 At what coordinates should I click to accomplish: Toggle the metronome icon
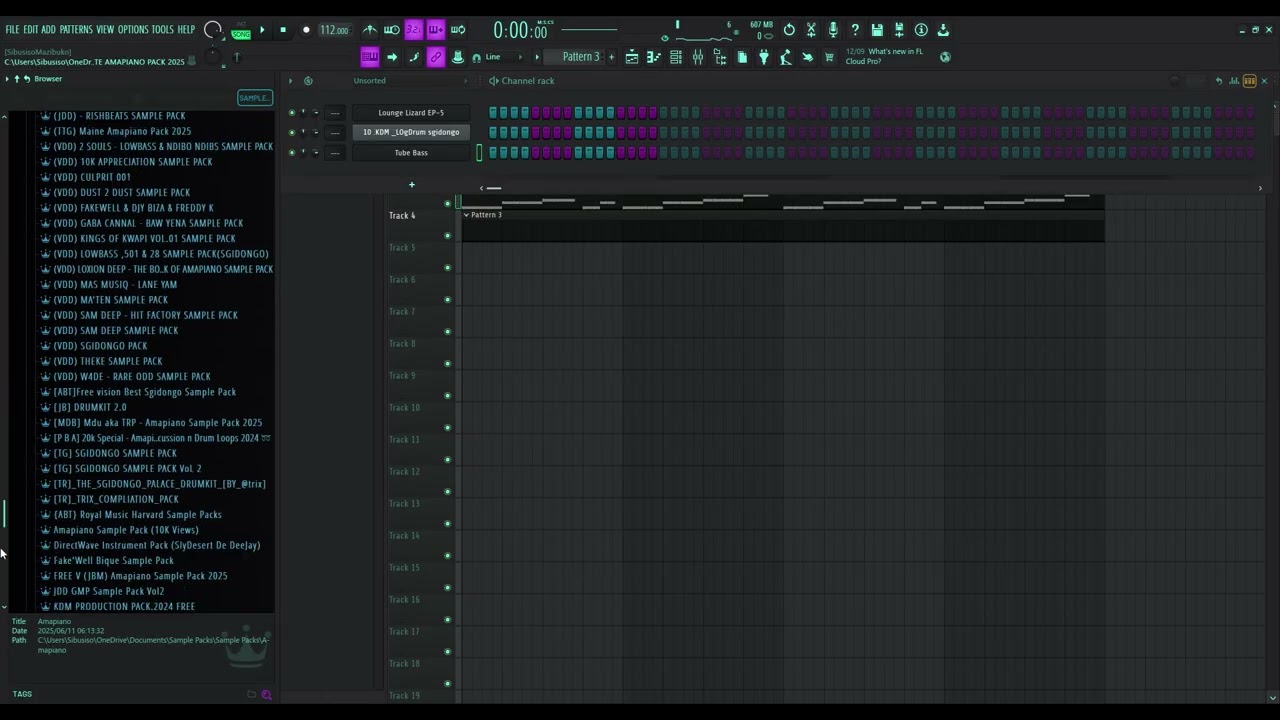tap(370, 30)
